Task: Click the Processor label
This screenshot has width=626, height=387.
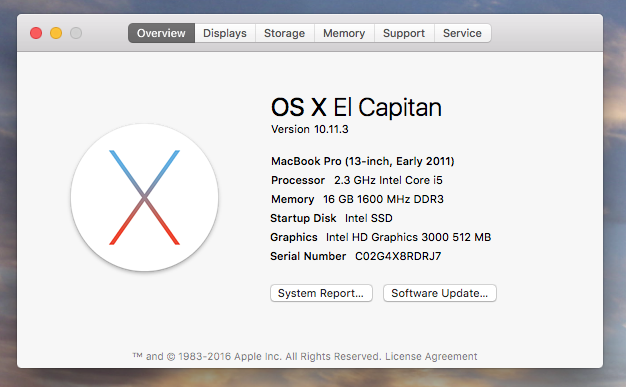Action: [x=298, y=180]
